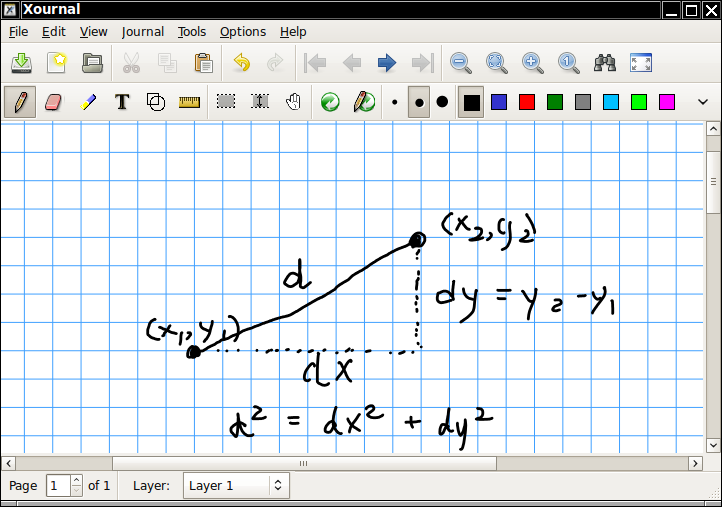Expand the toolbar overflow chevron
Screen dimensions: 722x507
[702, 102]
